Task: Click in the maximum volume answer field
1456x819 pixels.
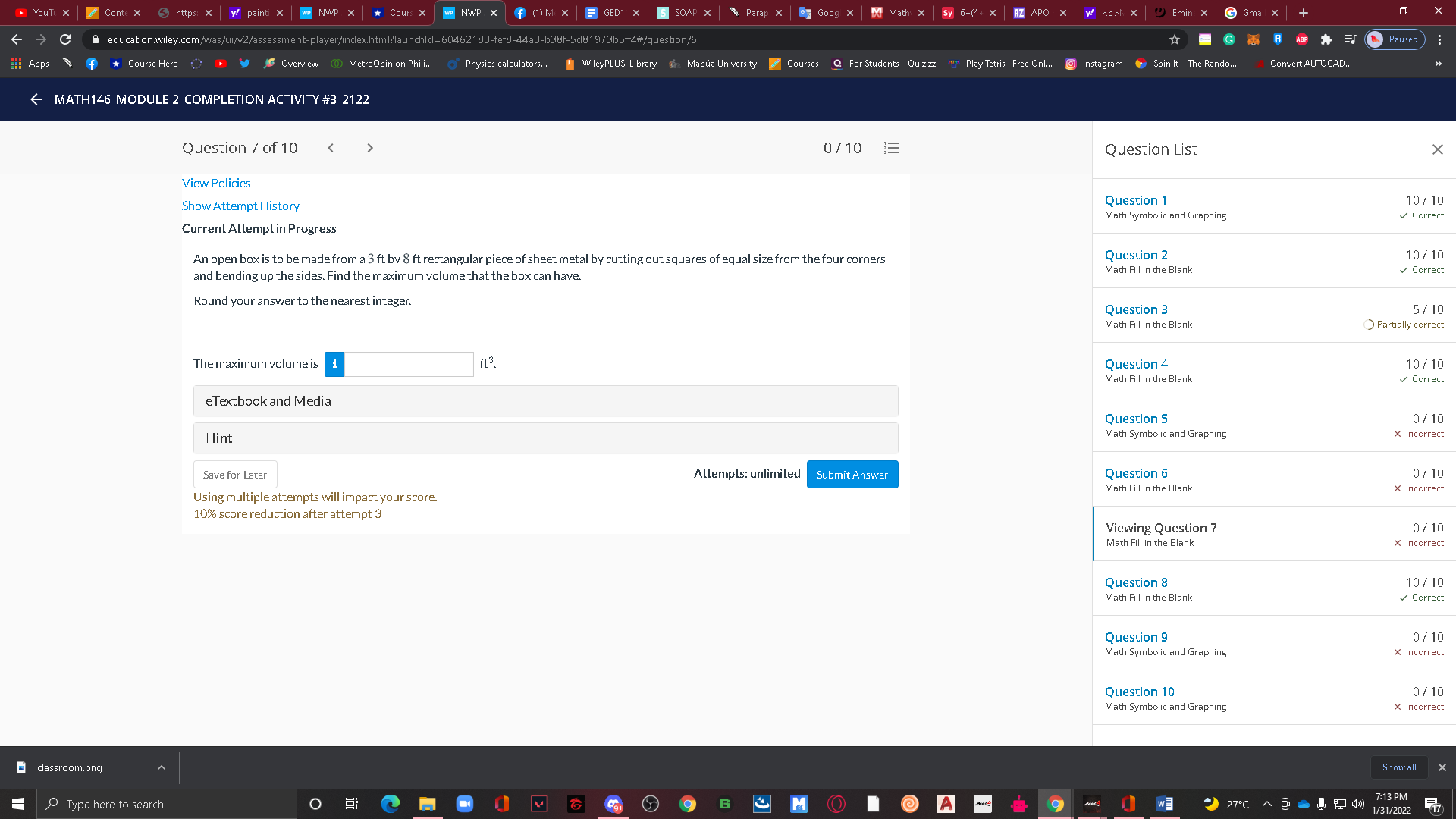Action: (x=409, y=364)
